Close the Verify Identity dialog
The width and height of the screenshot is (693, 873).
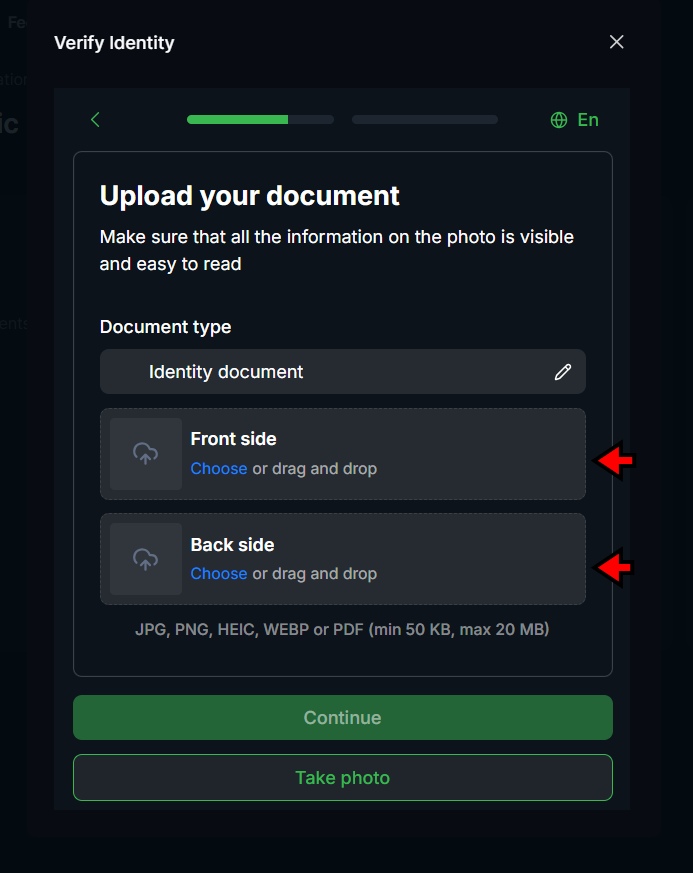(x=616, y=42)
